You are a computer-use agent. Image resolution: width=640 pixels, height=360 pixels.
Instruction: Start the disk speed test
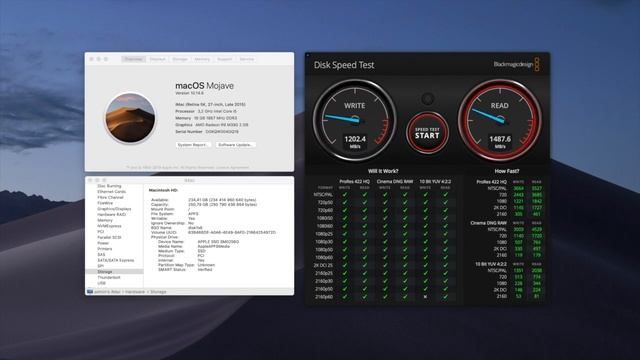coord(427,133)
